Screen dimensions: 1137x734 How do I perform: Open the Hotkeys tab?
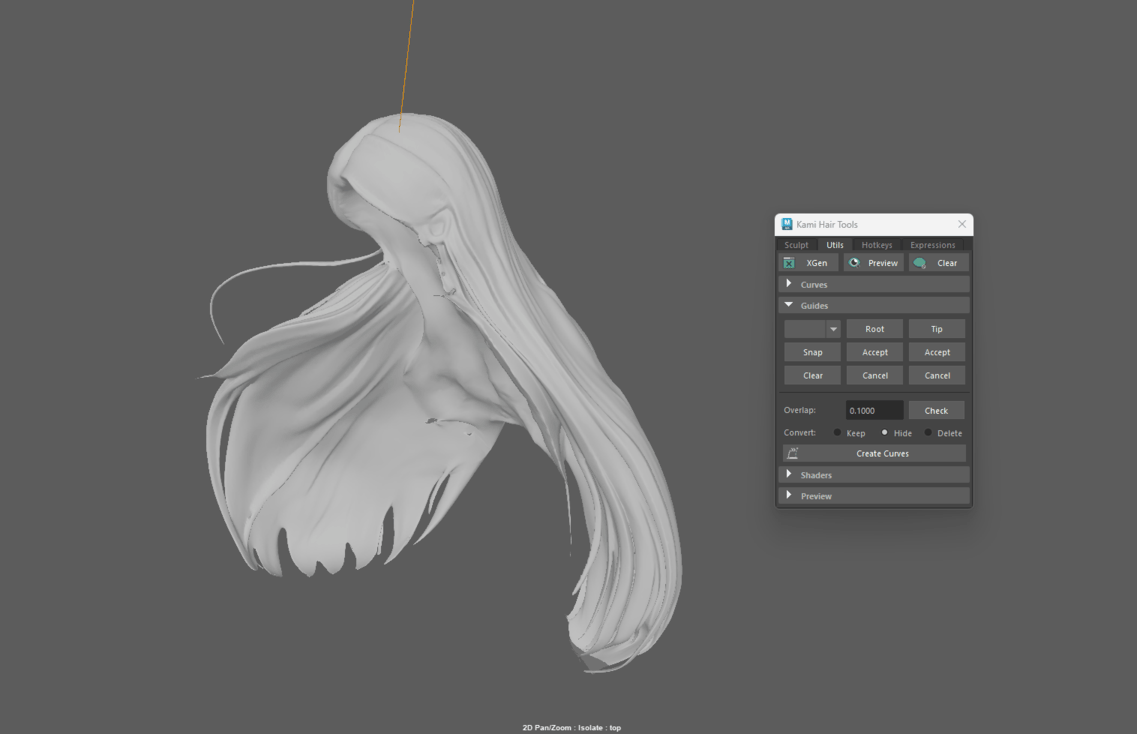click(x=877, y=245)
